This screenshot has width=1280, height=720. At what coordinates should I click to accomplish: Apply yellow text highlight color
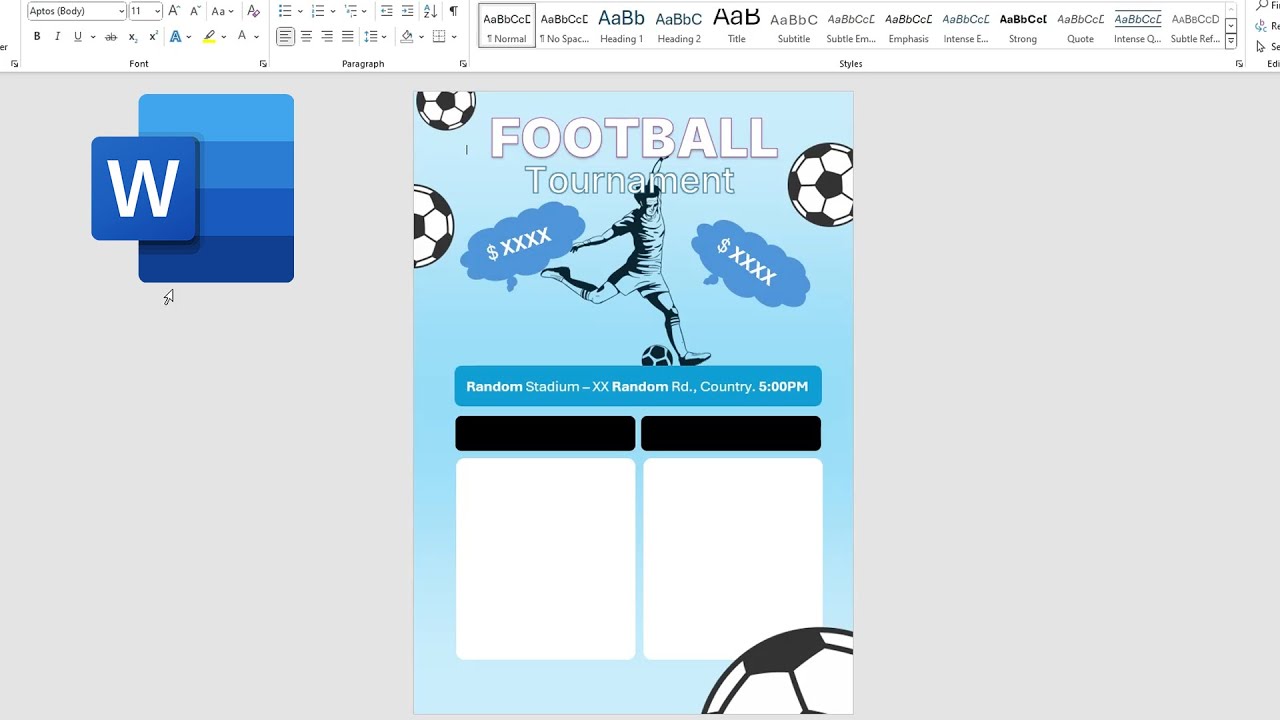pyautogui.click(x=209, y=37)
